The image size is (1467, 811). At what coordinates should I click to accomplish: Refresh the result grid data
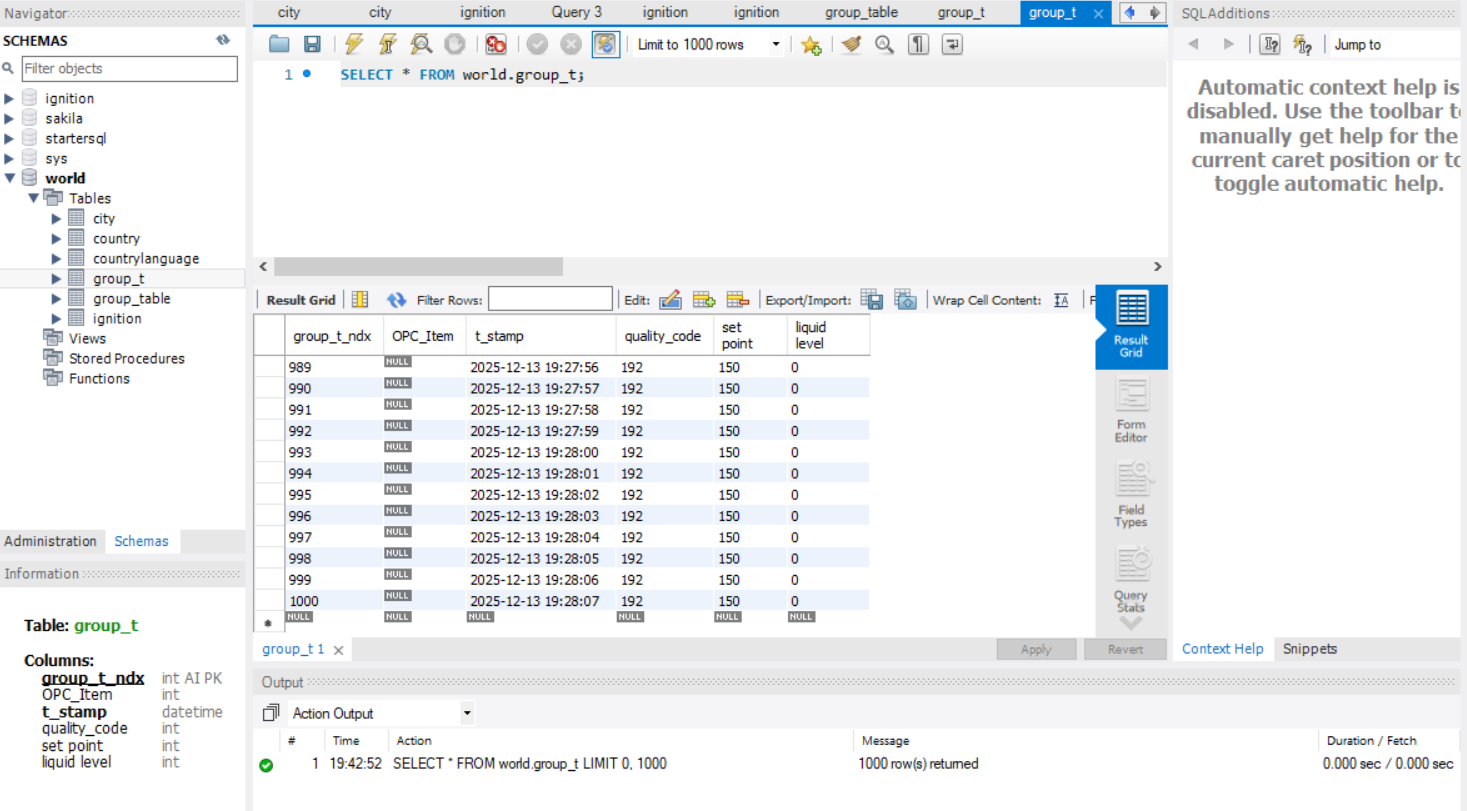(397, 300)
